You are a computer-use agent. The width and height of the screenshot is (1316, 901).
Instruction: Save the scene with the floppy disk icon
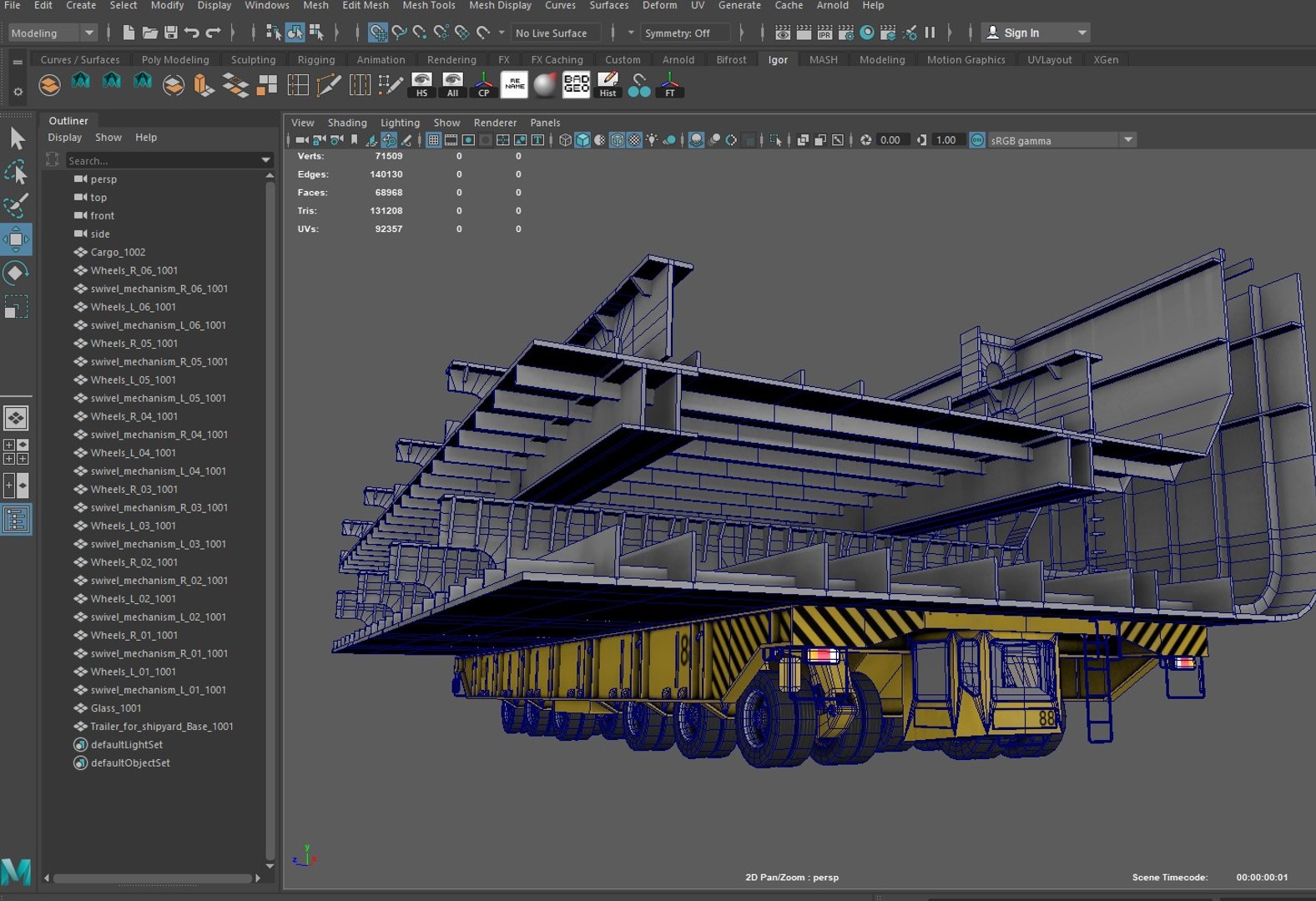coord(170,33)
